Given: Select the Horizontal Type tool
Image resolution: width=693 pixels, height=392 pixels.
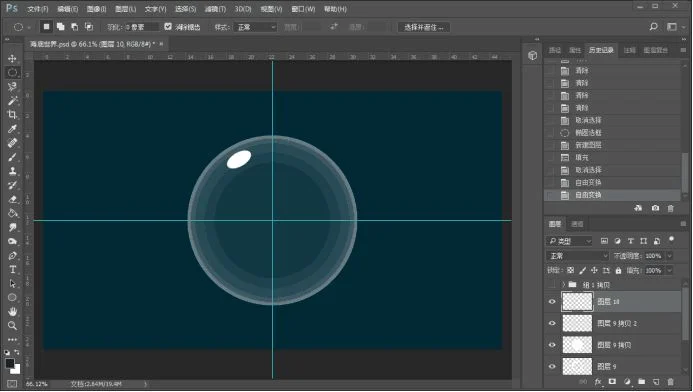Looking at the screenshot, I should [12, 270].
